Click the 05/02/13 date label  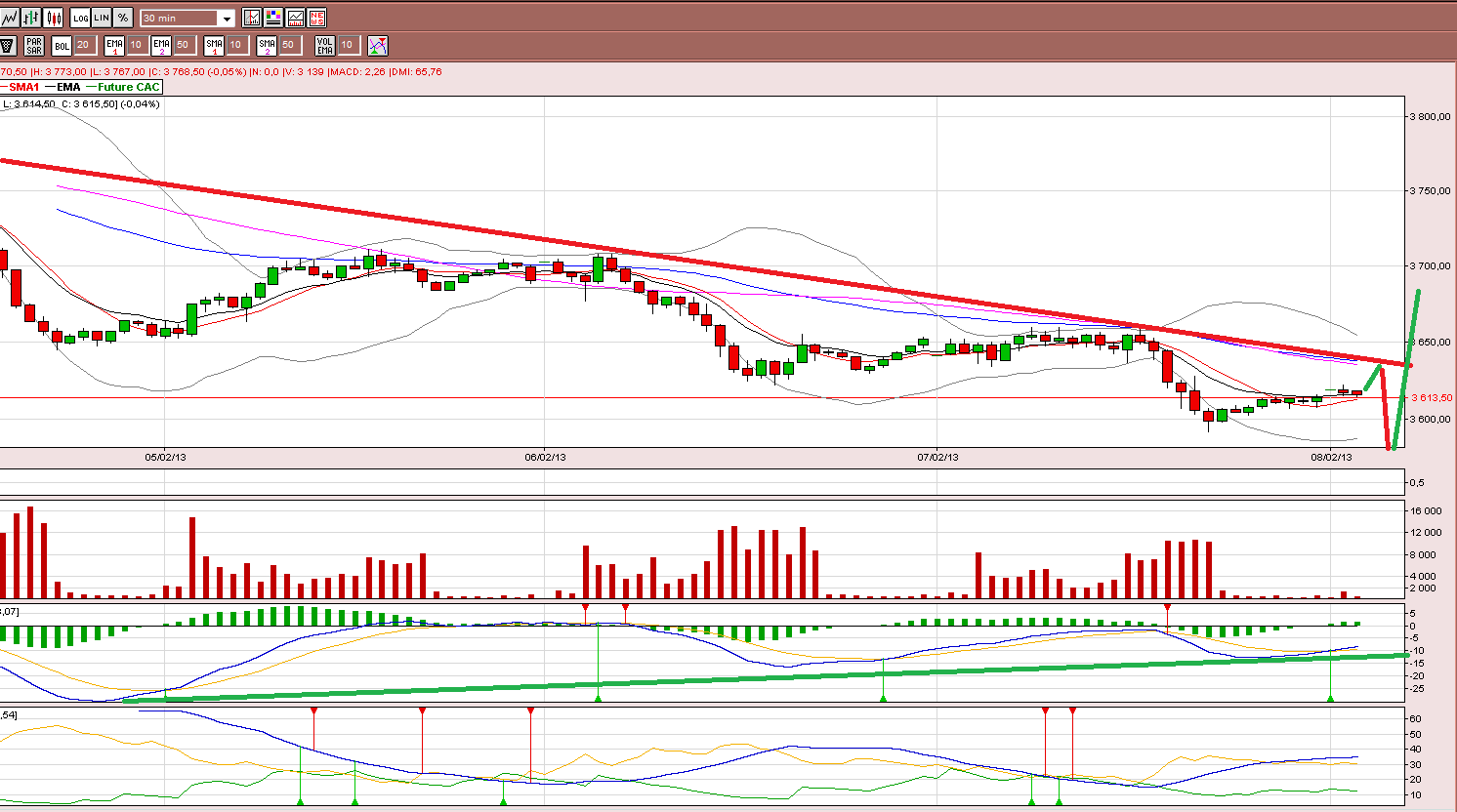165,457
